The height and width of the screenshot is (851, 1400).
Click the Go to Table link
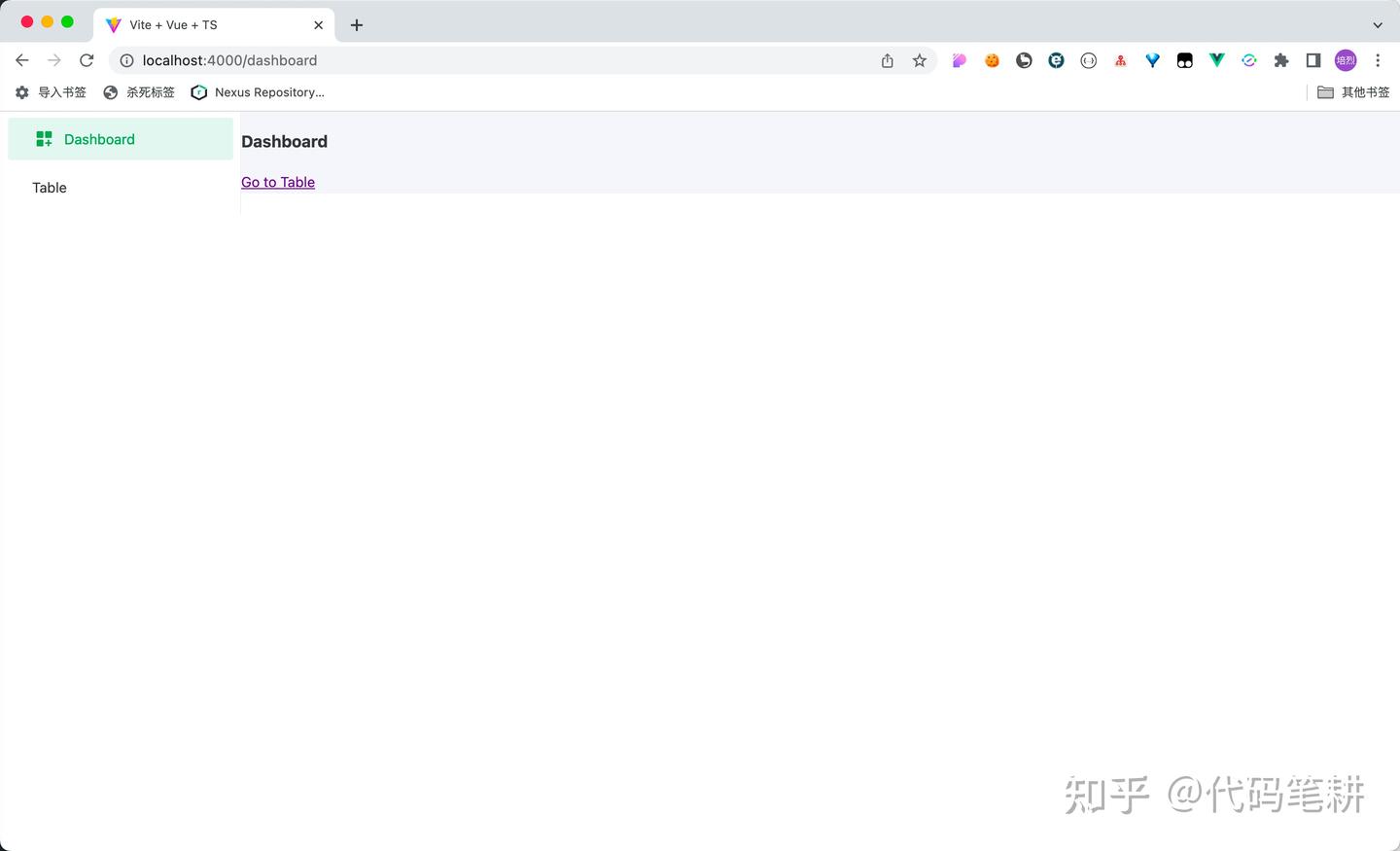[277, 182]
